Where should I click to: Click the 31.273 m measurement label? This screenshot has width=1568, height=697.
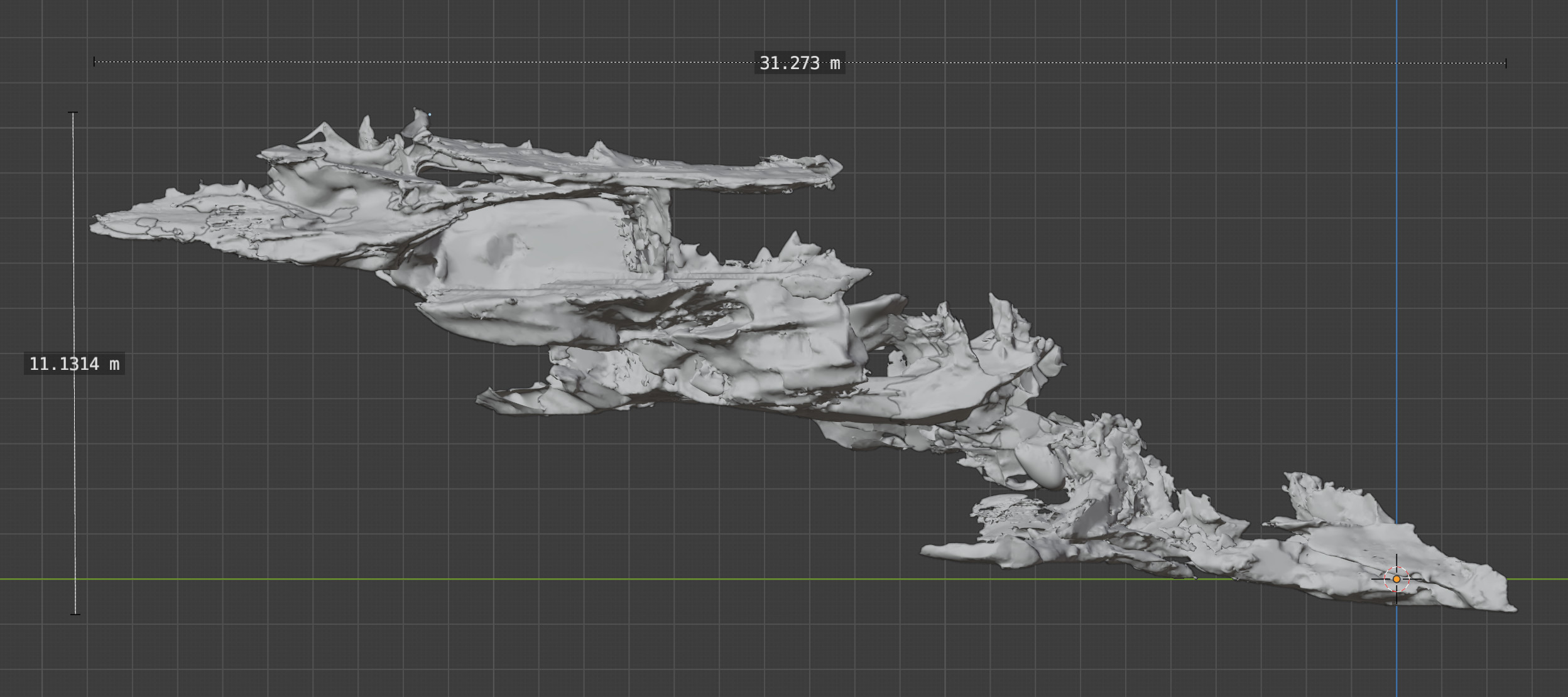(x=799, y=63)
